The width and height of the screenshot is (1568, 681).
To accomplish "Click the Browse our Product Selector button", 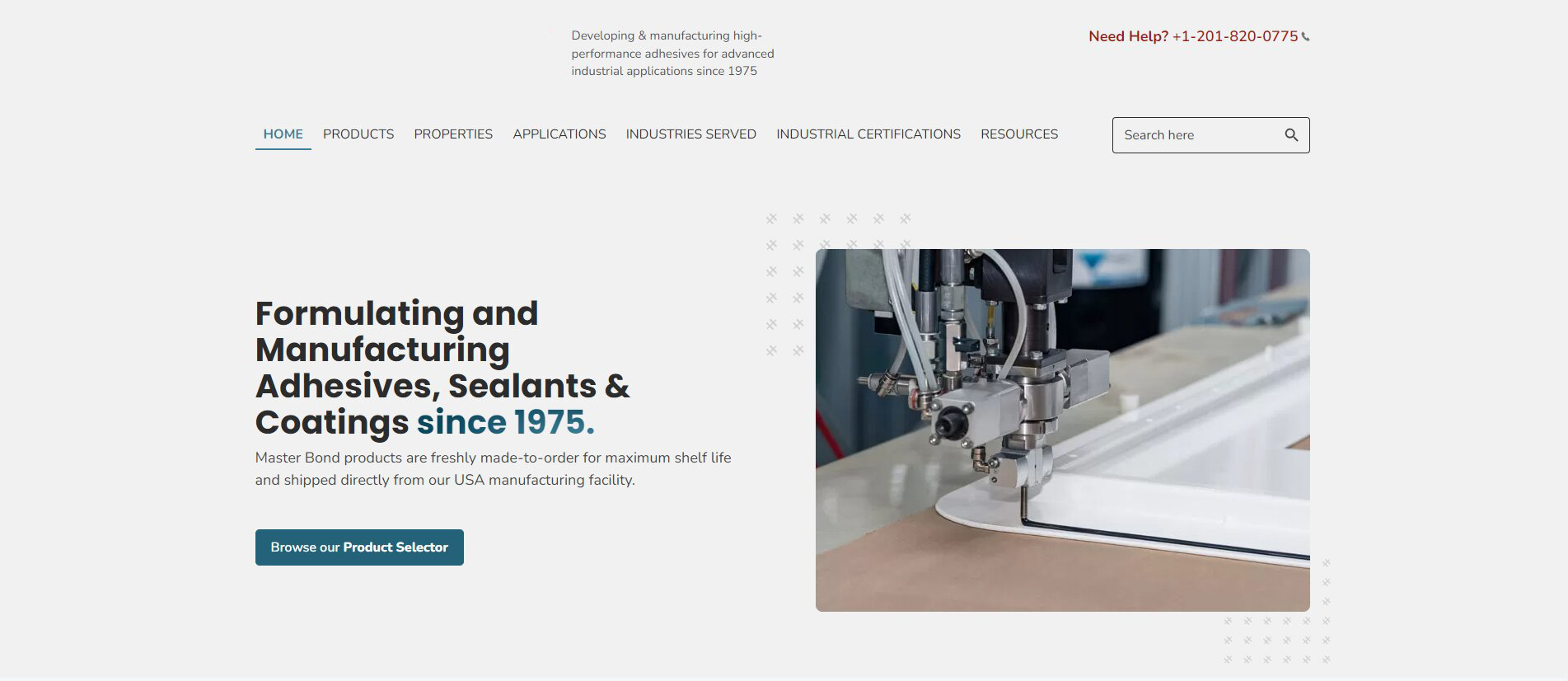I will point(359,547).
